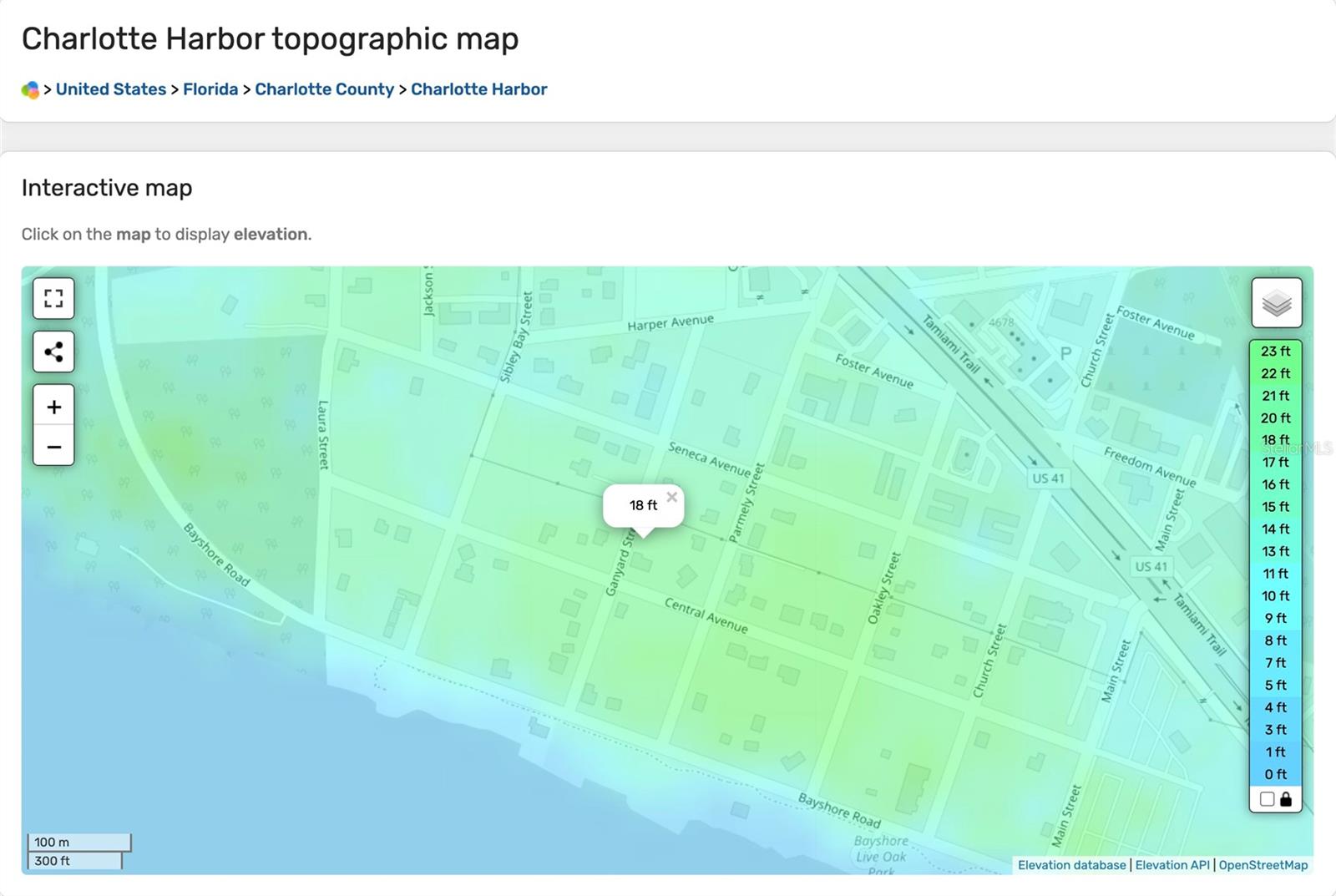Select the 0 ft legend color
The width and height of the screenshot is (1336, 896).
click(1275, 774)
